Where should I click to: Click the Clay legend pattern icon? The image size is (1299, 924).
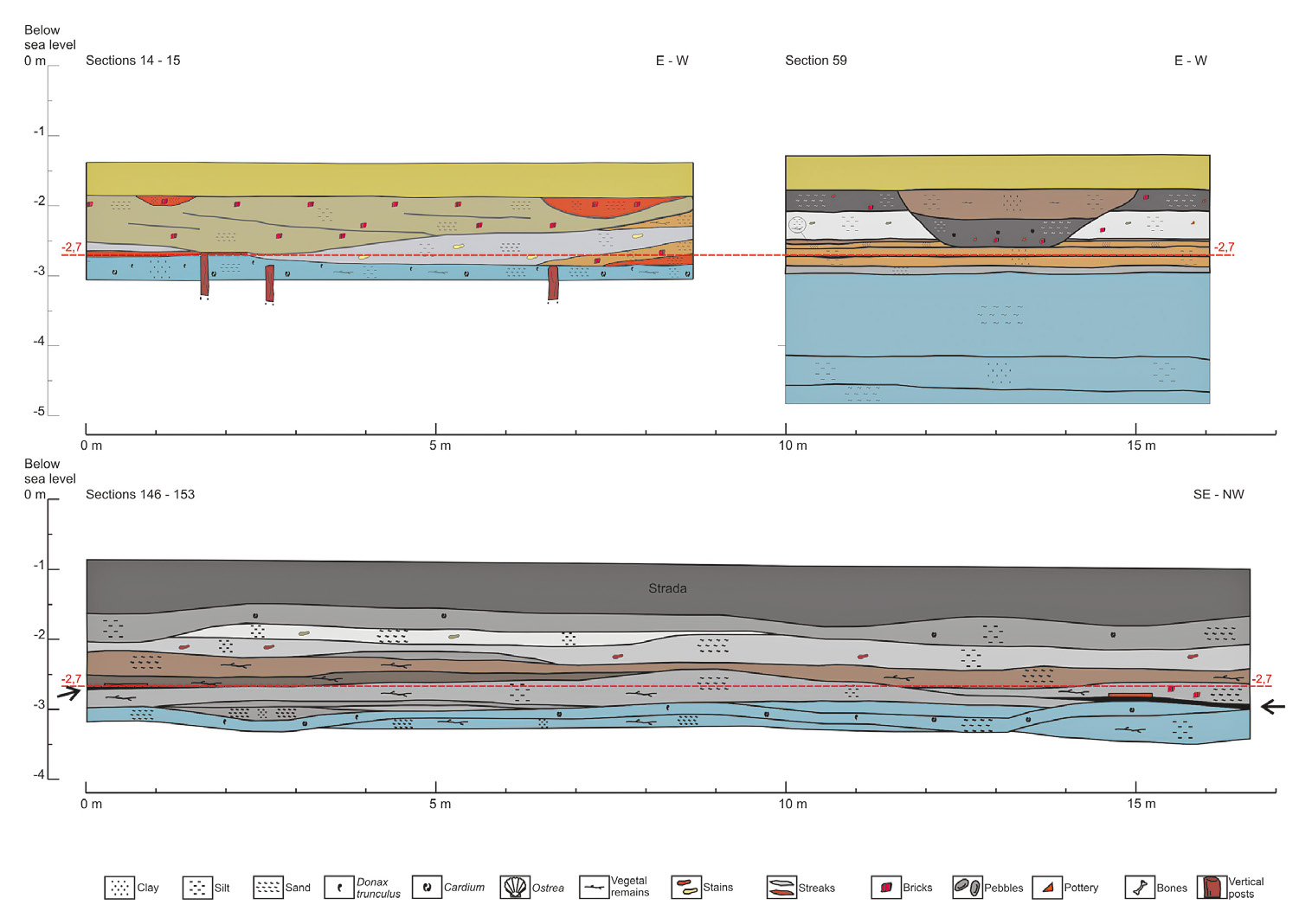point(119,888)
